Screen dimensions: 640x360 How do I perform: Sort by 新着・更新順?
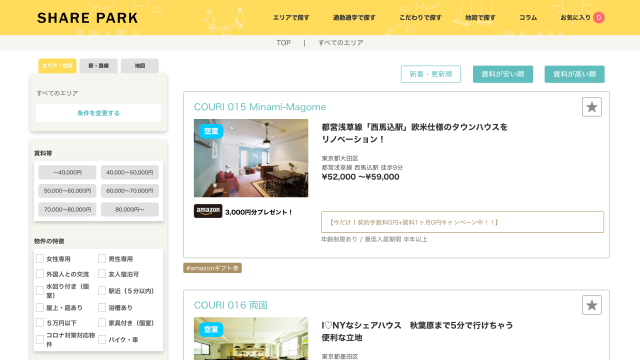[431, 74]
